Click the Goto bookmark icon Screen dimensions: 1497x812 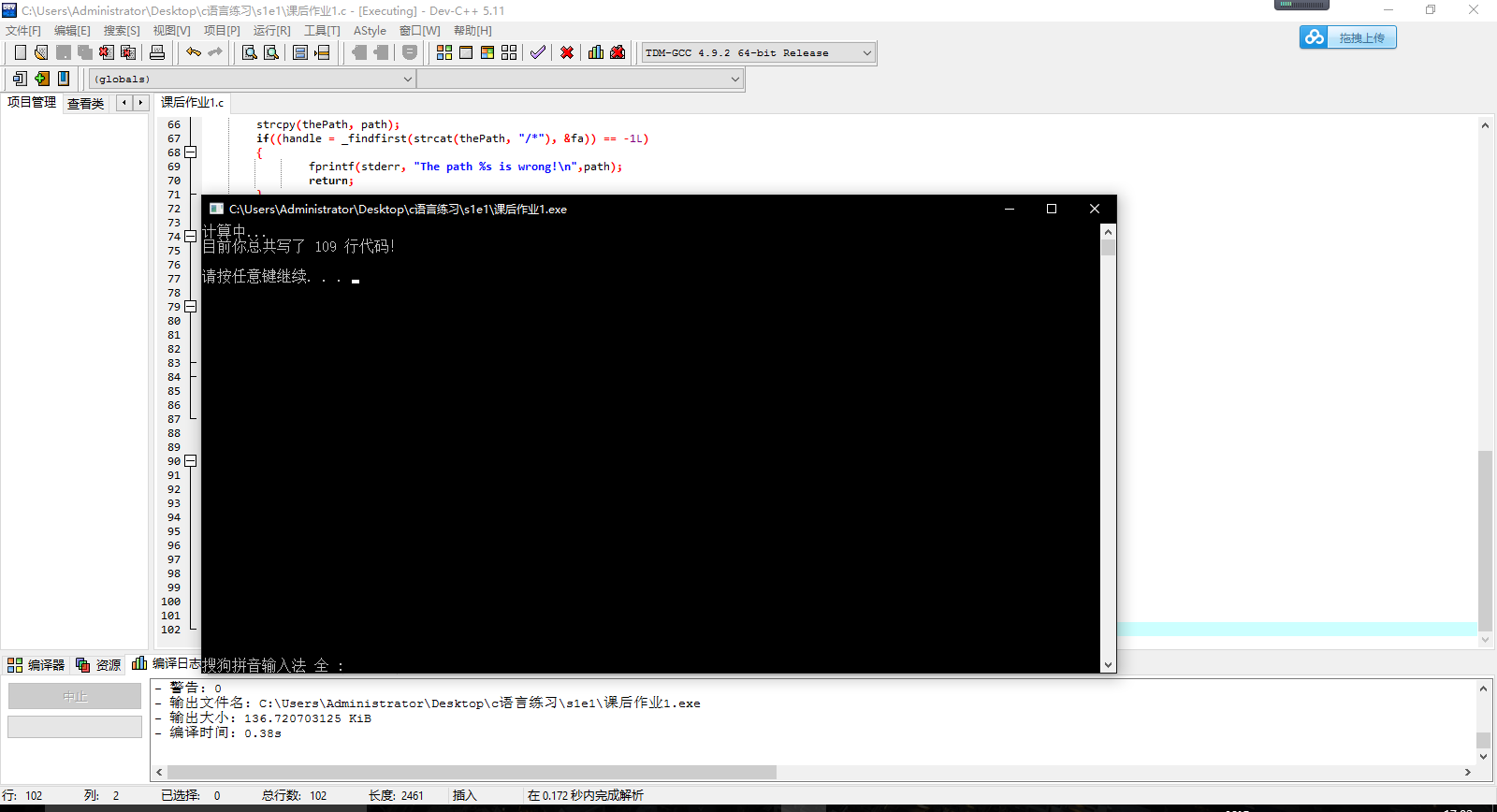pos(64,79)
